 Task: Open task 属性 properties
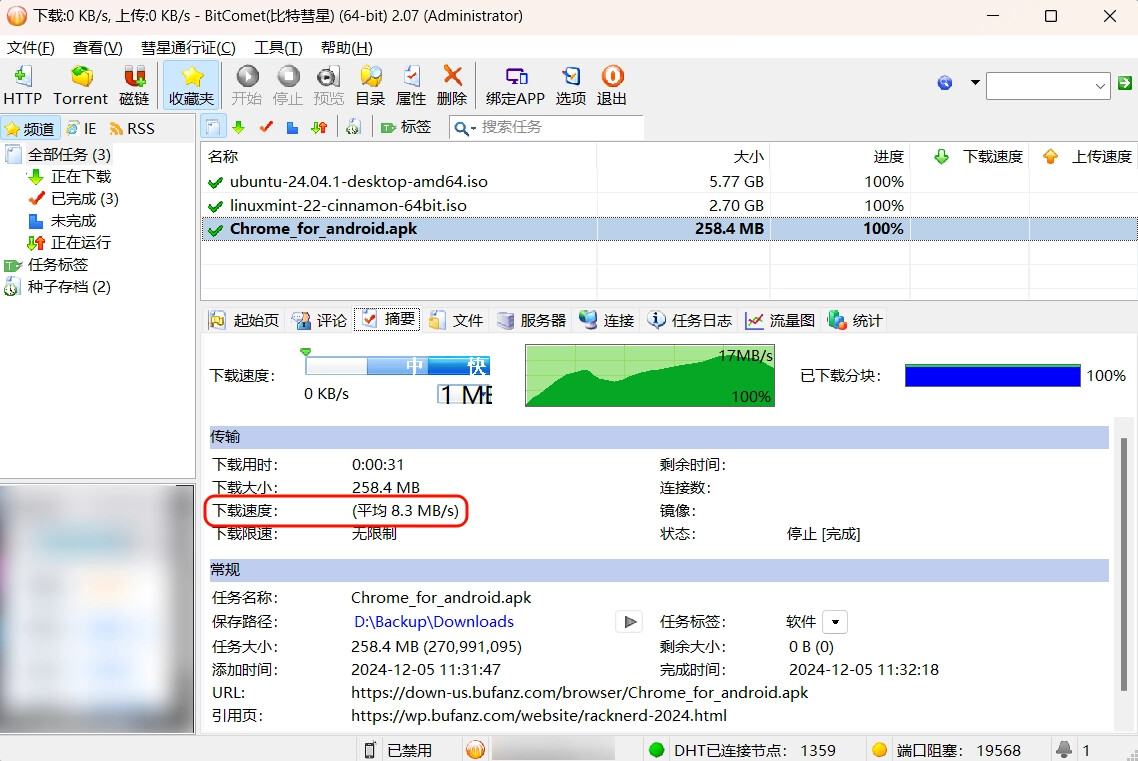pyautogui.click(x=411, y=86)
